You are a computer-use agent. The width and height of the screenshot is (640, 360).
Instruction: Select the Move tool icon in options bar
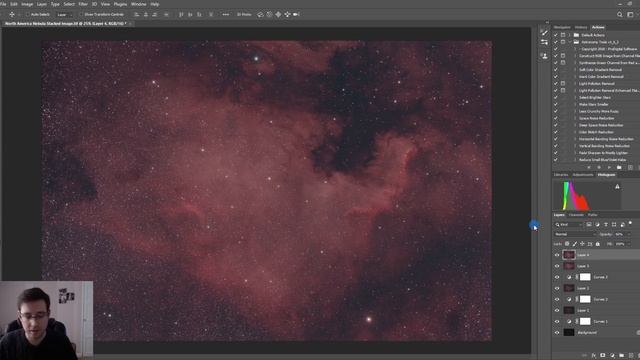(x=12, y=14)
